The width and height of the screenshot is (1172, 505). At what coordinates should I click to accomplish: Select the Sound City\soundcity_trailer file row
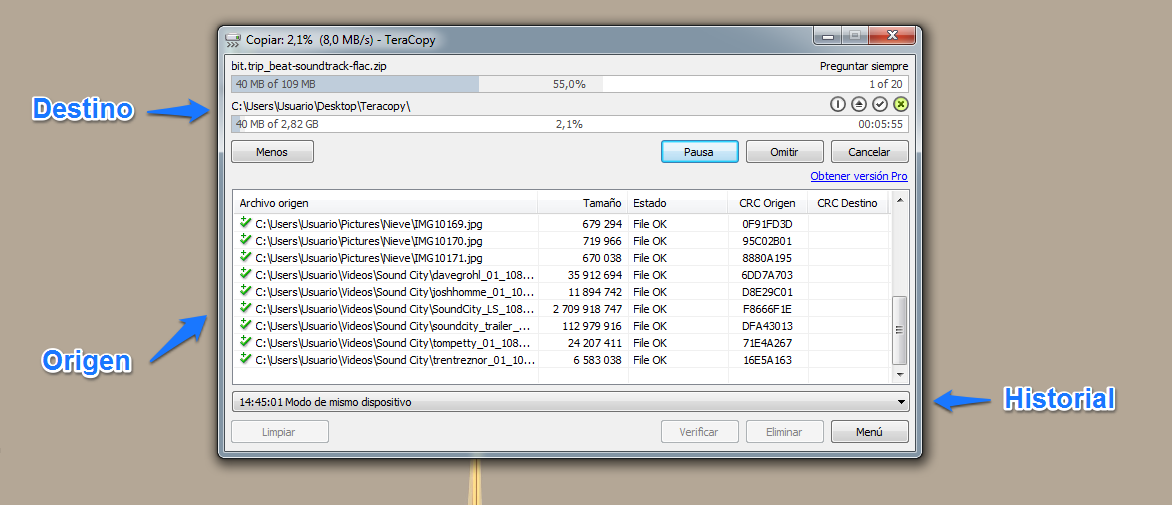(x=562, y=326)
